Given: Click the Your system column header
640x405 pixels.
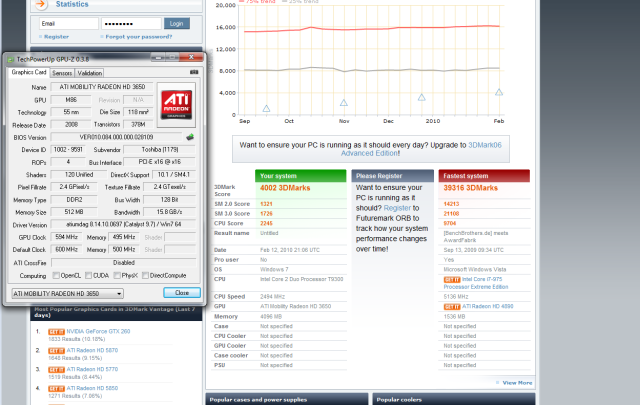Looking at the screenshot, I should 300,176.
